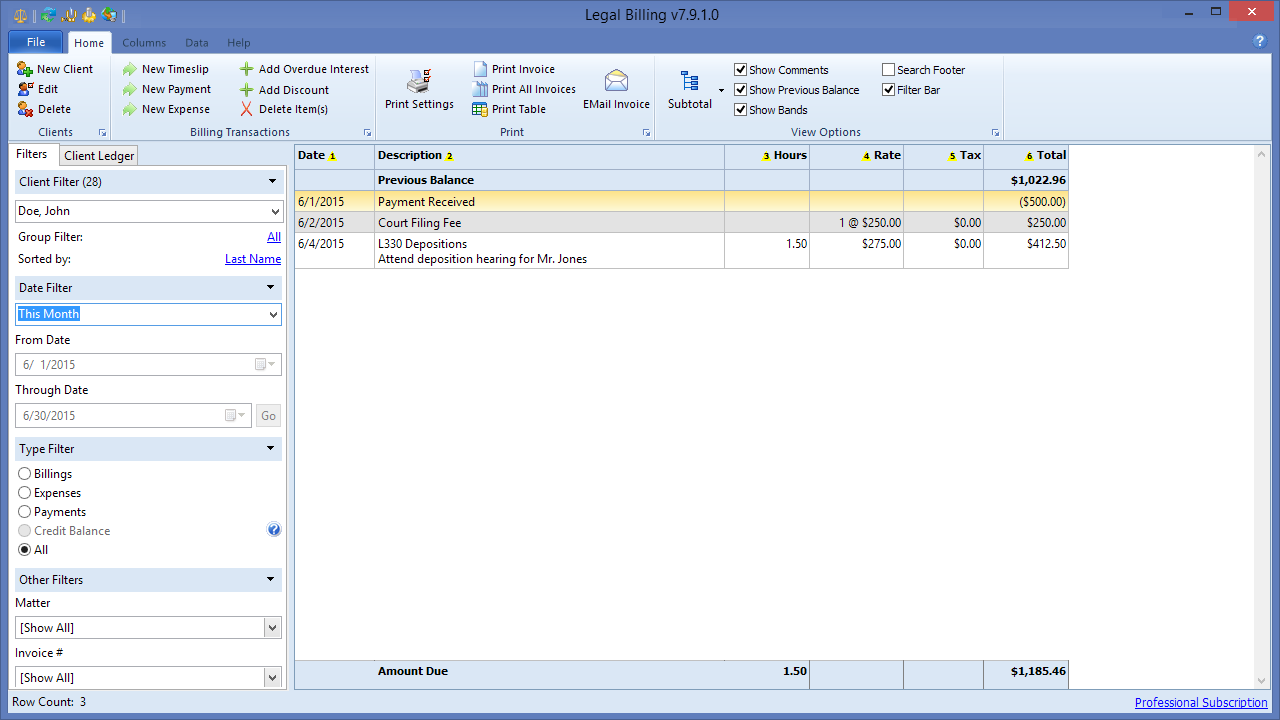Open Billing Transactions dialog launcher
Viewport: 1280px width, 720px height.
367,133
